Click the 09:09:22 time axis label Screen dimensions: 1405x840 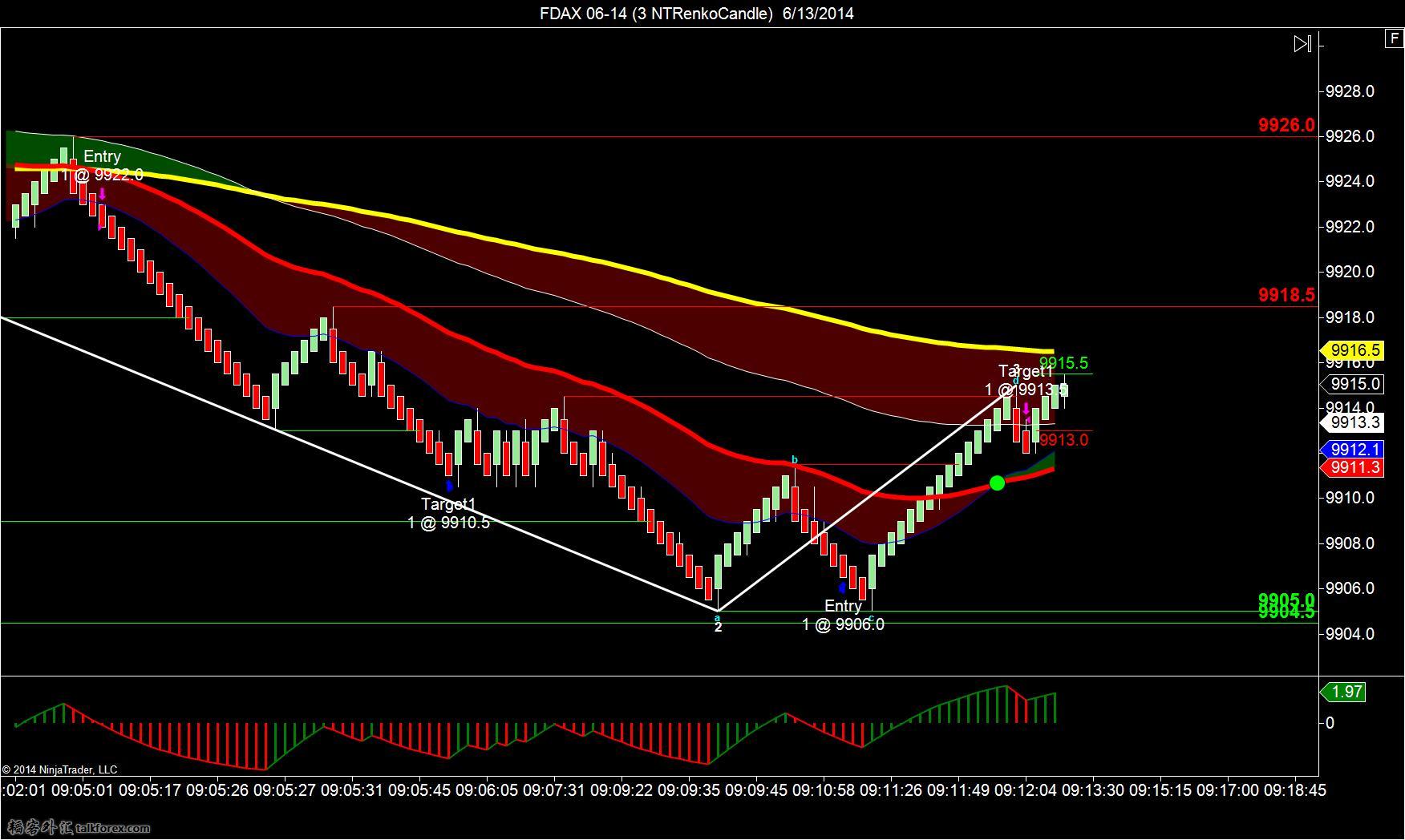pos(622,790)
